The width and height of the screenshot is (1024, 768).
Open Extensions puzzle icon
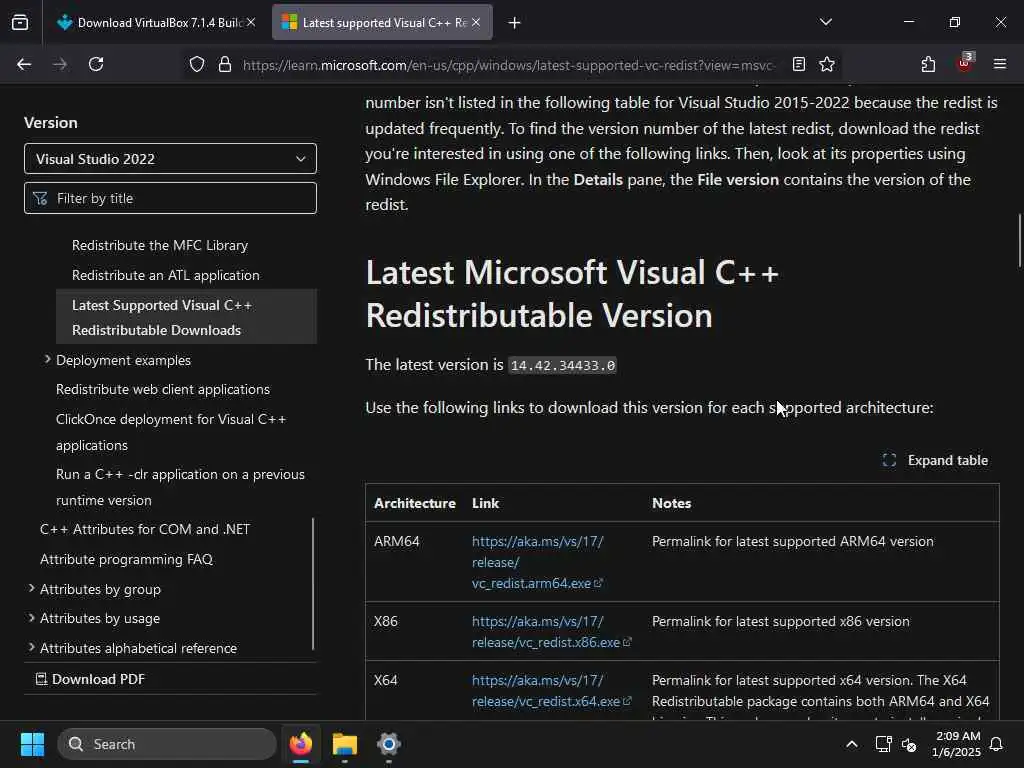click(928, 65)
